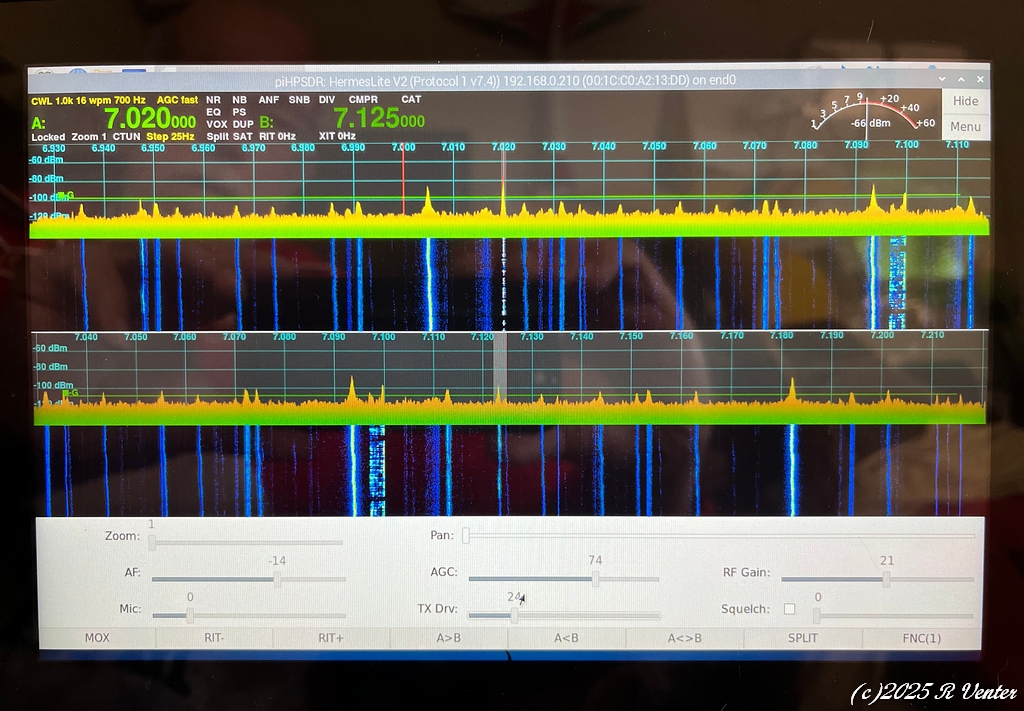Swap VFOs using the A<>B button
1024x711 pixels.
tap(685, 638)
